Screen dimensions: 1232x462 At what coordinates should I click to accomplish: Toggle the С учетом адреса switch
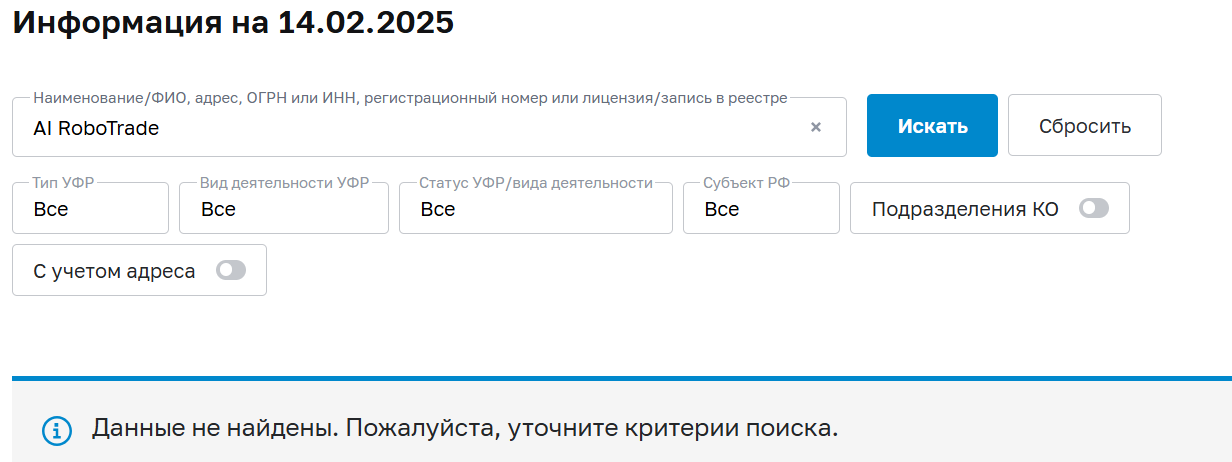[x=231, y=270]
